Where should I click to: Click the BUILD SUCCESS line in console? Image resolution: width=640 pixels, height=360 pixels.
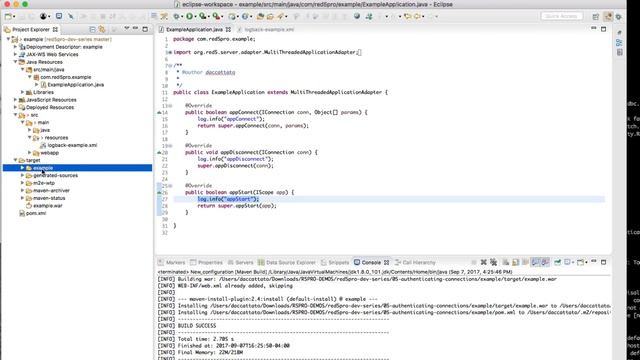pyautogui.click(x=197, y=326)
